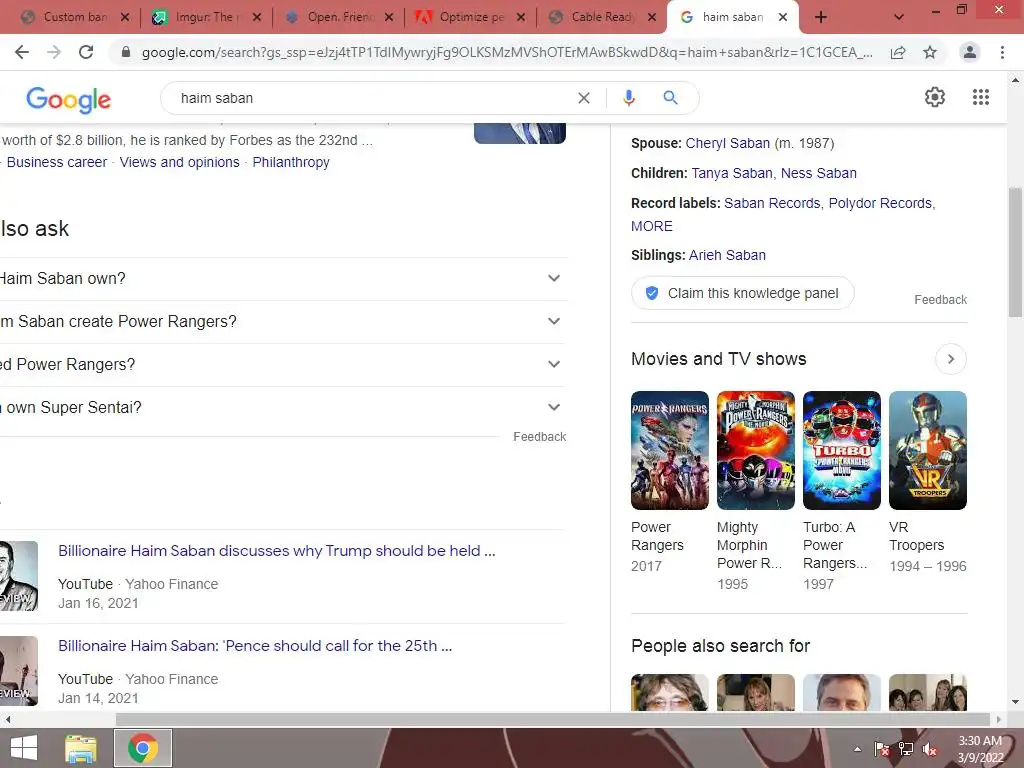Switch to the Cable Ready tab
The width and height of the screenshot is (1024, 768).
coord(601,17)
